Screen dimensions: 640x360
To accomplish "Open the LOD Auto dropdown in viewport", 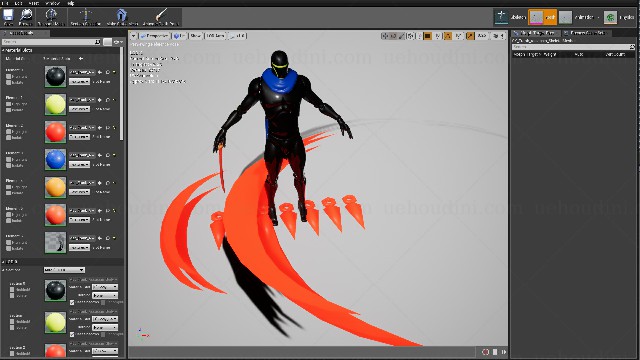I will 215,36.
